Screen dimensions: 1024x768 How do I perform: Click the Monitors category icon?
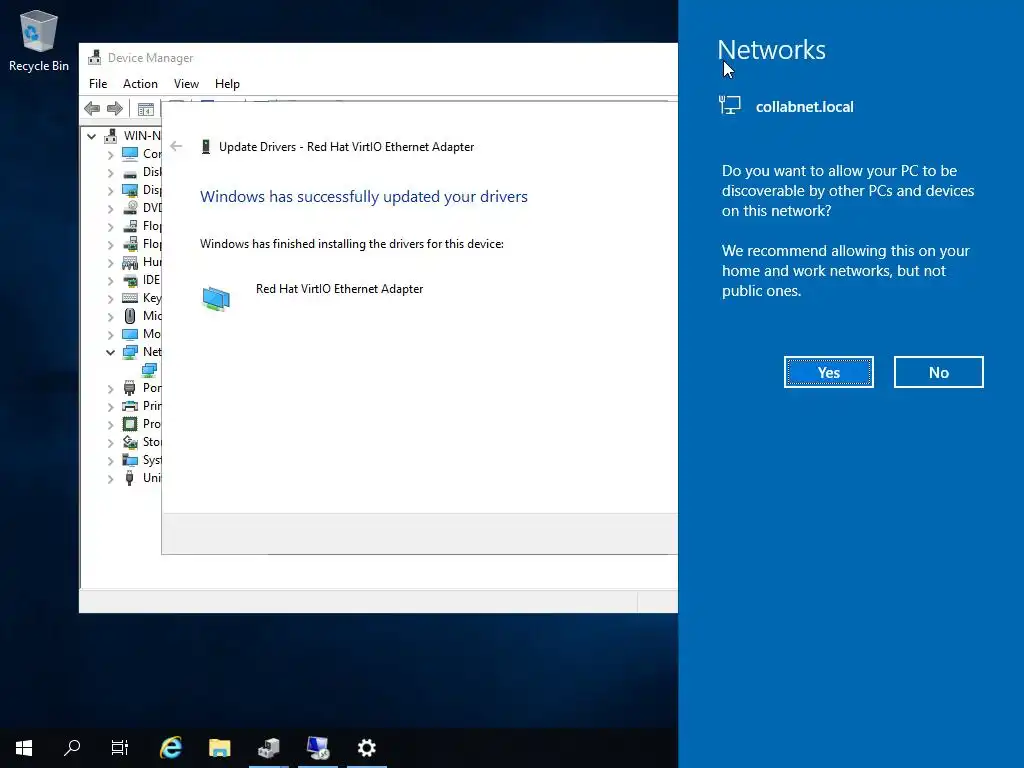[x=130, y=334]
